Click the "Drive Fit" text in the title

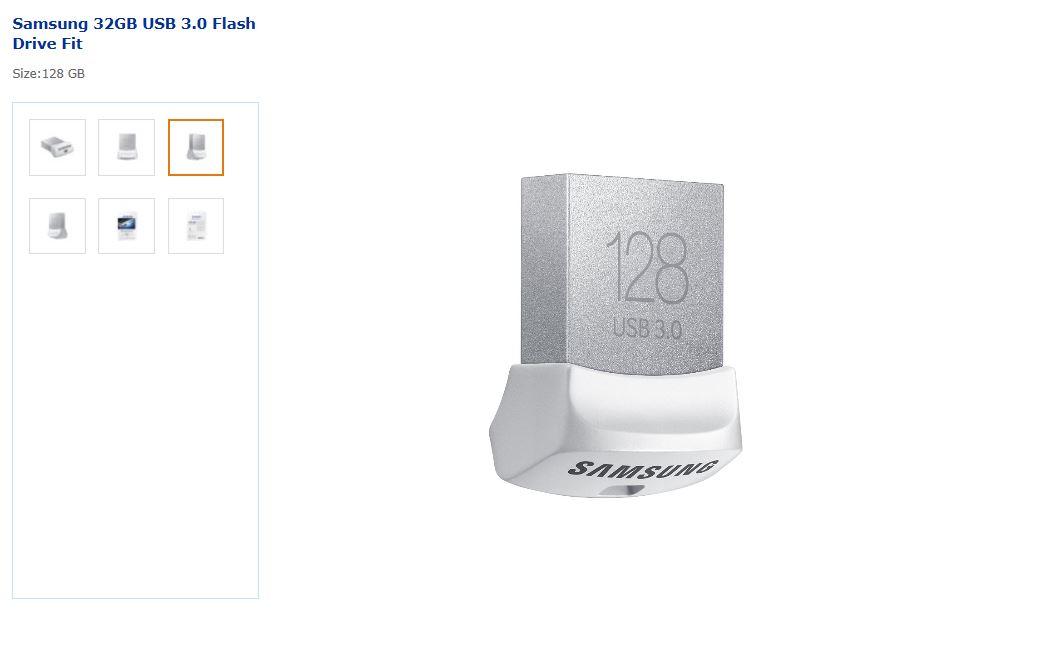click(x=47, y=44)
